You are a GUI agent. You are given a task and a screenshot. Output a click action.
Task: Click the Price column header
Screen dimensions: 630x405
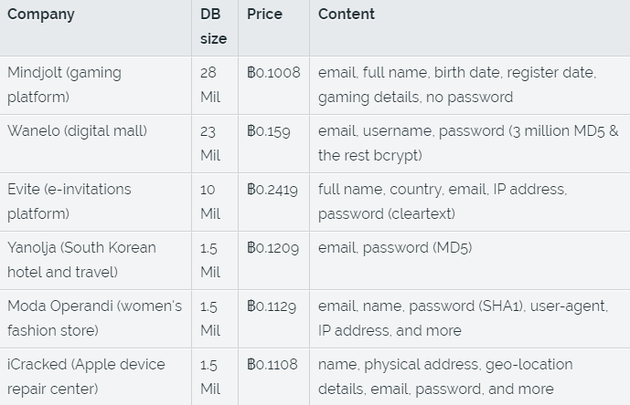point(264,14)
